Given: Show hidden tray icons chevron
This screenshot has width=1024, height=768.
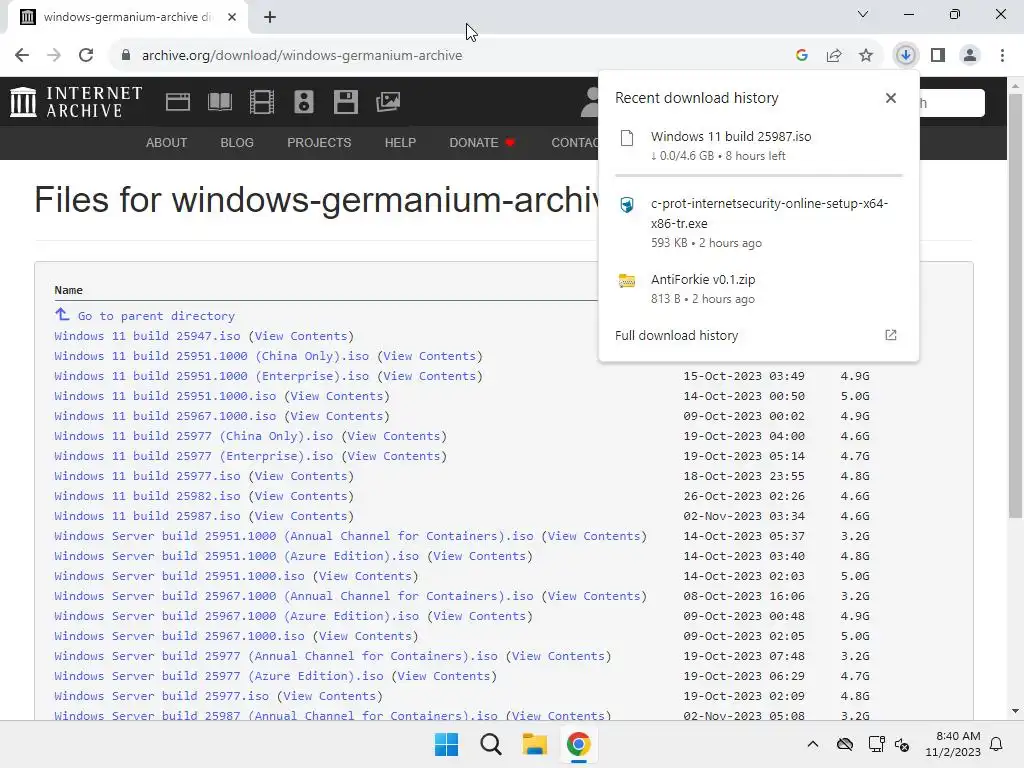Looking at the screenshot, I should pyautogui.click(x=812, y=744).
